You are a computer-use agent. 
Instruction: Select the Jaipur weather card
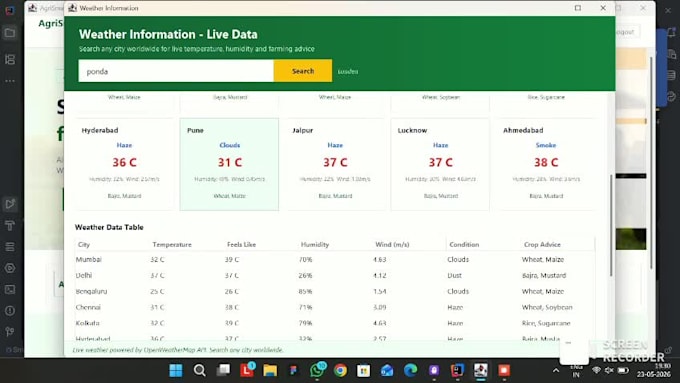[335, 164]
